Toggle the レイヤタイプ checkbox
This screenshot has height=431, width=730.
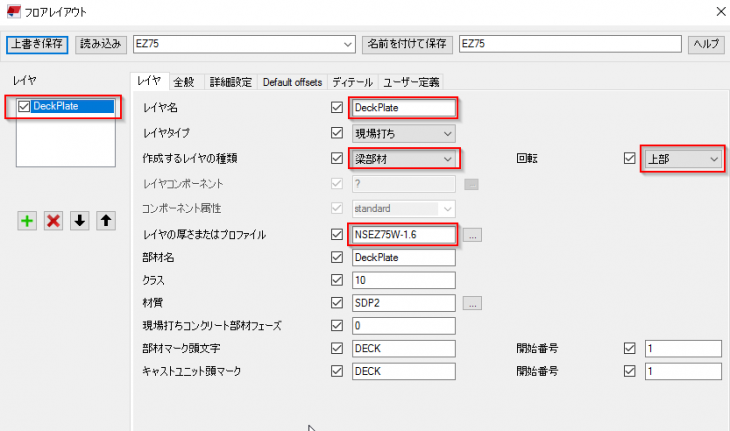click(337, 133)
